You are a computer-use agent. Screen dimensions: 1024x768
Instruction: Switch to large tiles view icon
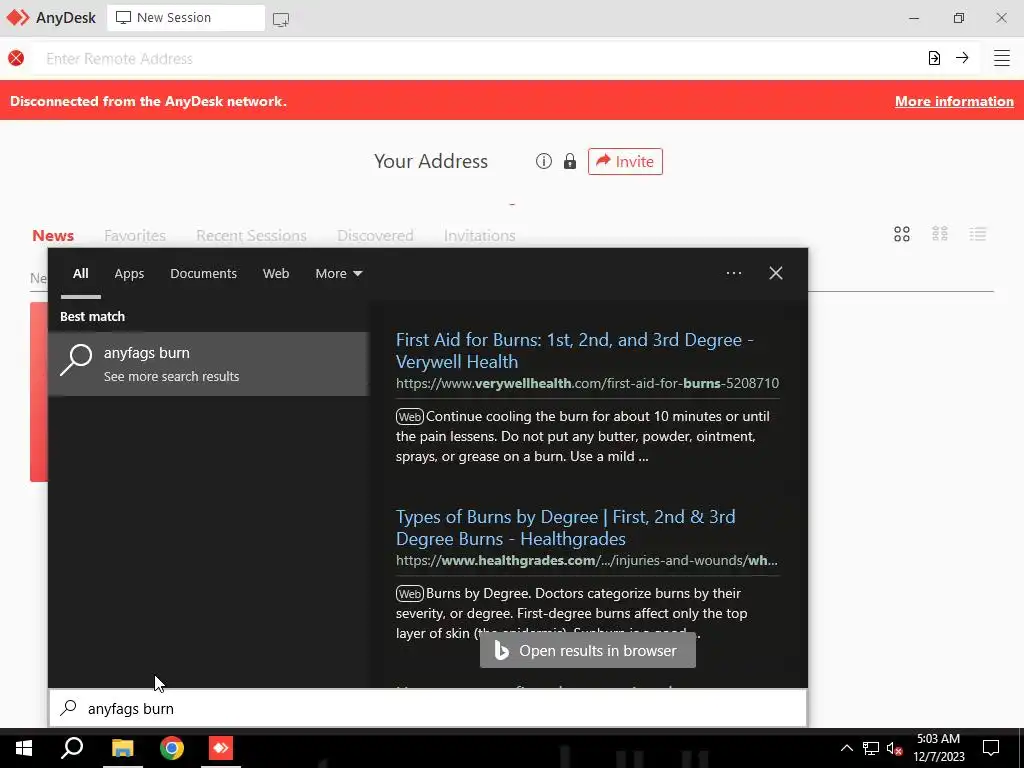pos(902,234)
